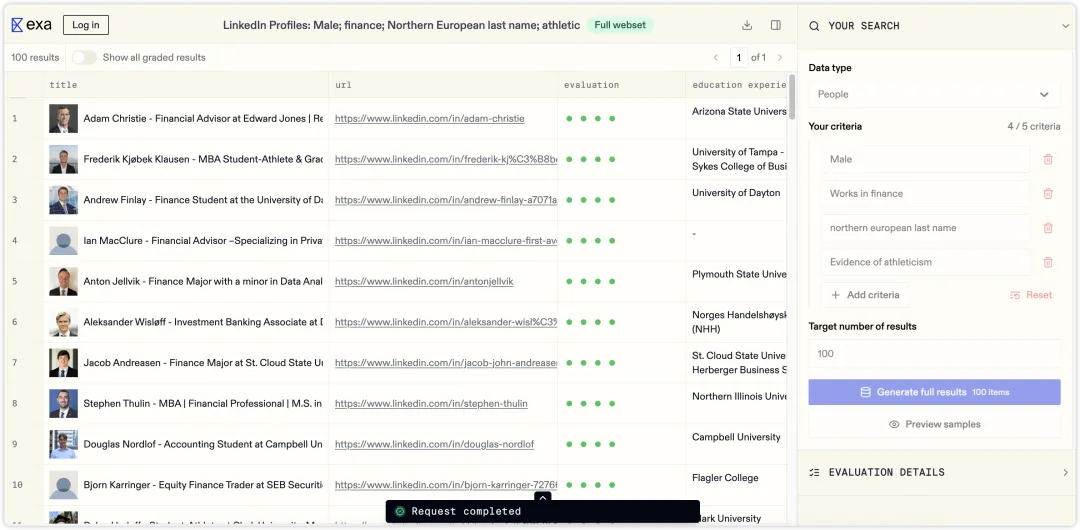
Task: Click Aleksander Wisløff profile photo
Action: pyautogui.click(x=63, y=322)
